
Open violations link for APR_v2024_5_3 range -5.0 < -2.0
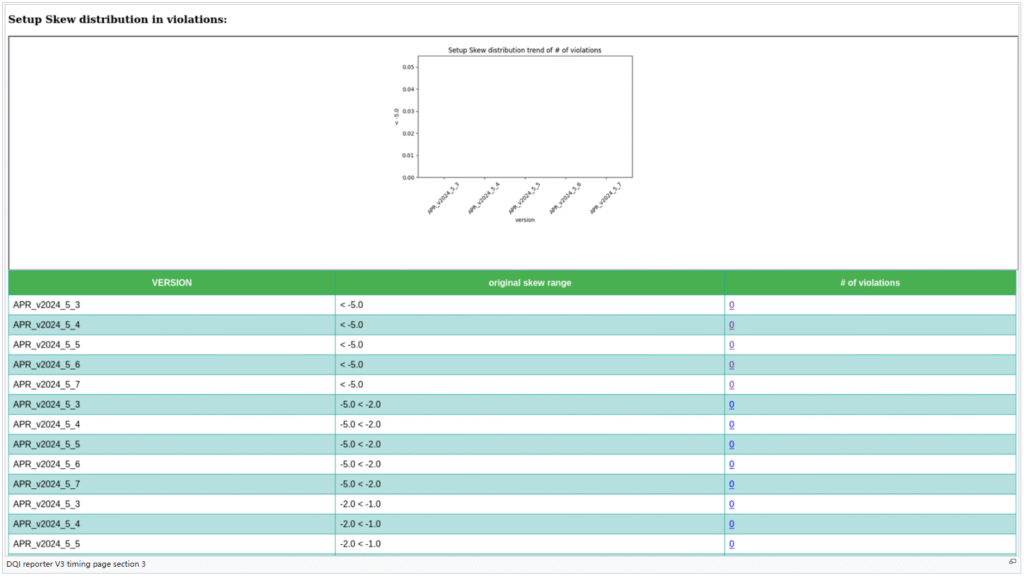731,405
